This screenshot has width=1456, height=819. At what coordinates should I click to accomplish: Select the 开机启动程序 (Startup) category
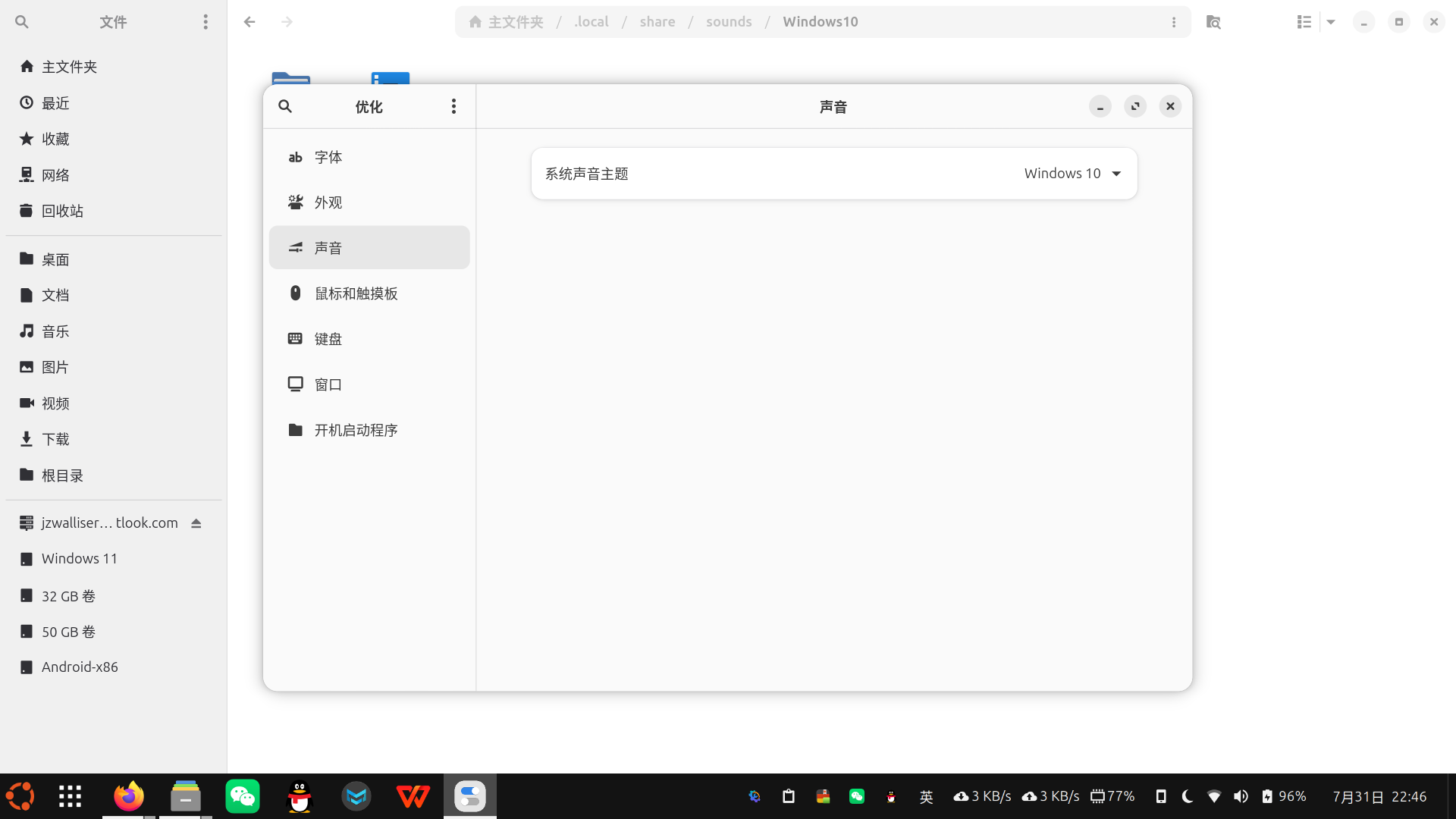369,430
